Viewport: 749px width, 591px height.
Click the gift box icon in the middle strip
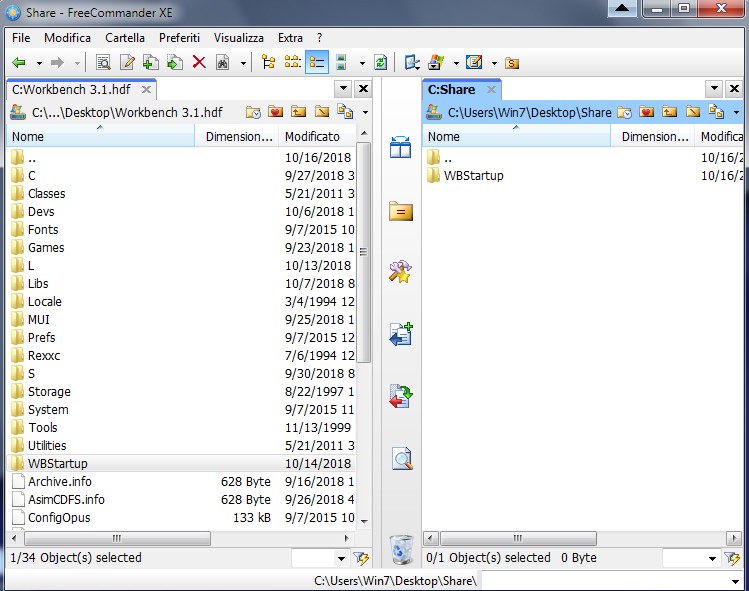click(x=401, y=148)
